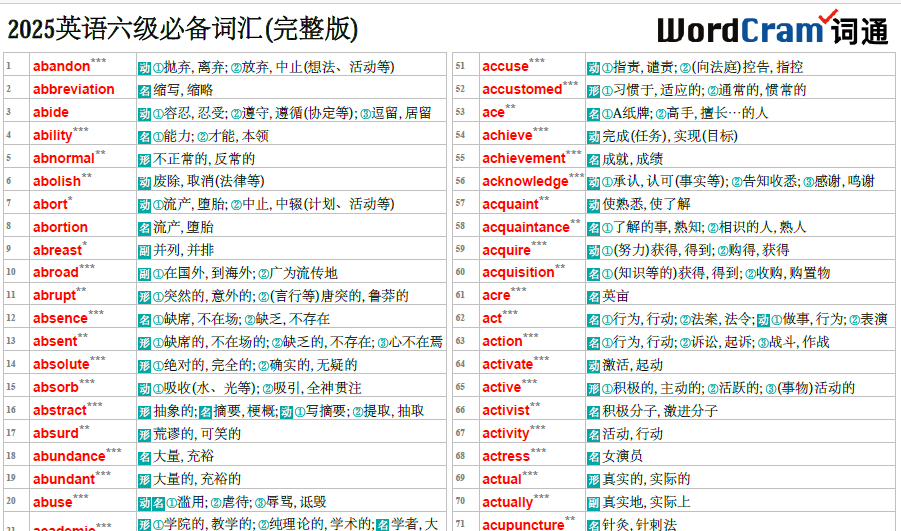Click the title 2025英语六级必备词汇(完整版)
The image size is (901, 531).
(182, 29)
